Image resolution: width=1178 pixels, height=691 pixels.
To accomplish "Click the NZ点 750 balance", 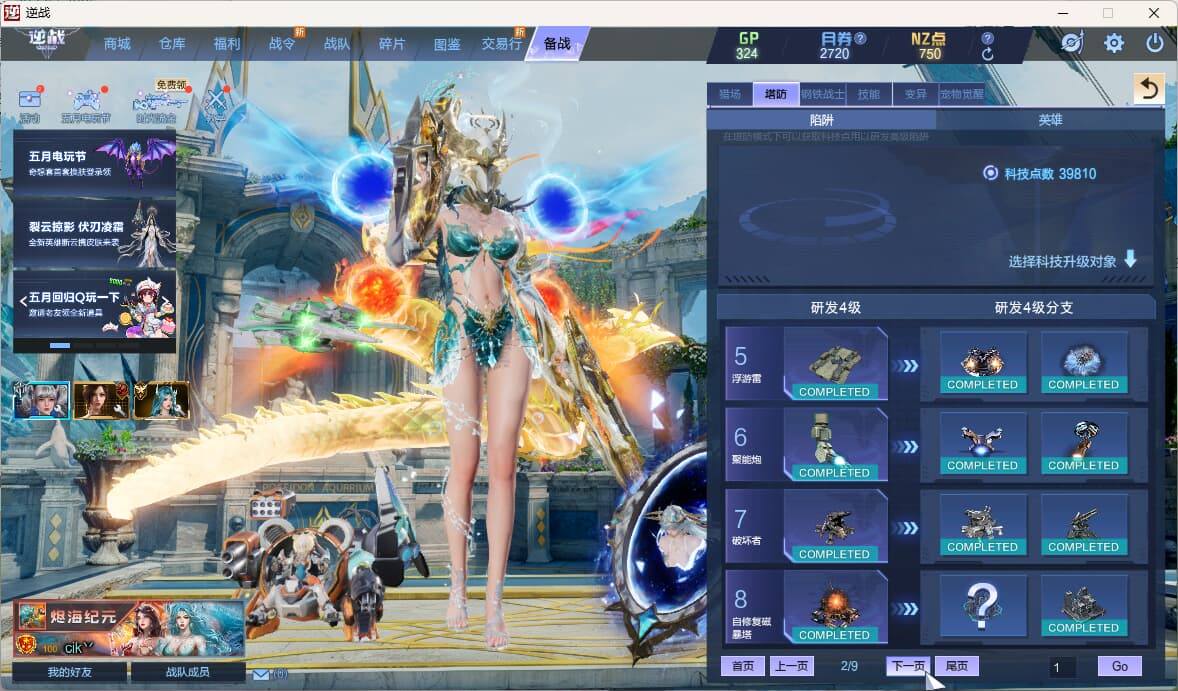I will point(929,45).
